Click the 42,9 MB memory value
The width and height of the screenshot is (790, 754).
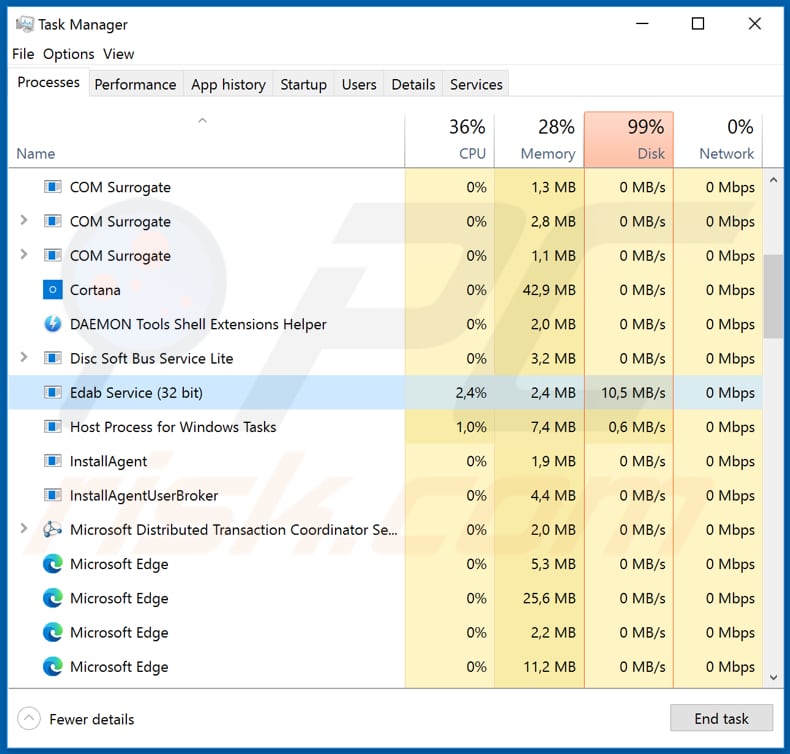click(x=549, y=290)
